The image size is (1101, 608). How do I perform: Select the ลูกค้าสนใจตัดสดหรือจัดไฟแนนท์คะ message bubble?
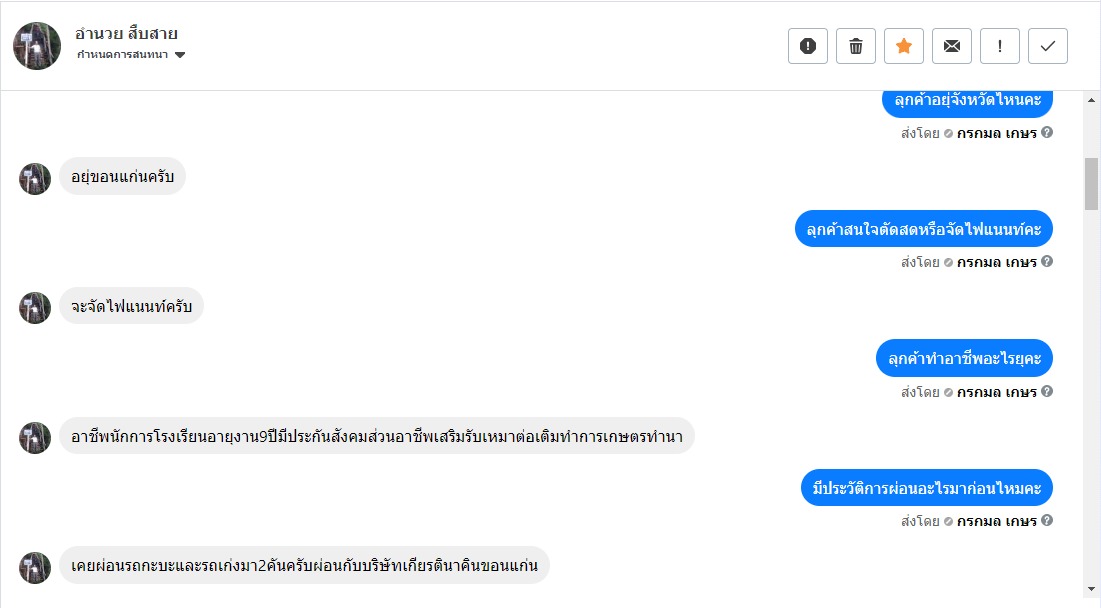point(924,229)
